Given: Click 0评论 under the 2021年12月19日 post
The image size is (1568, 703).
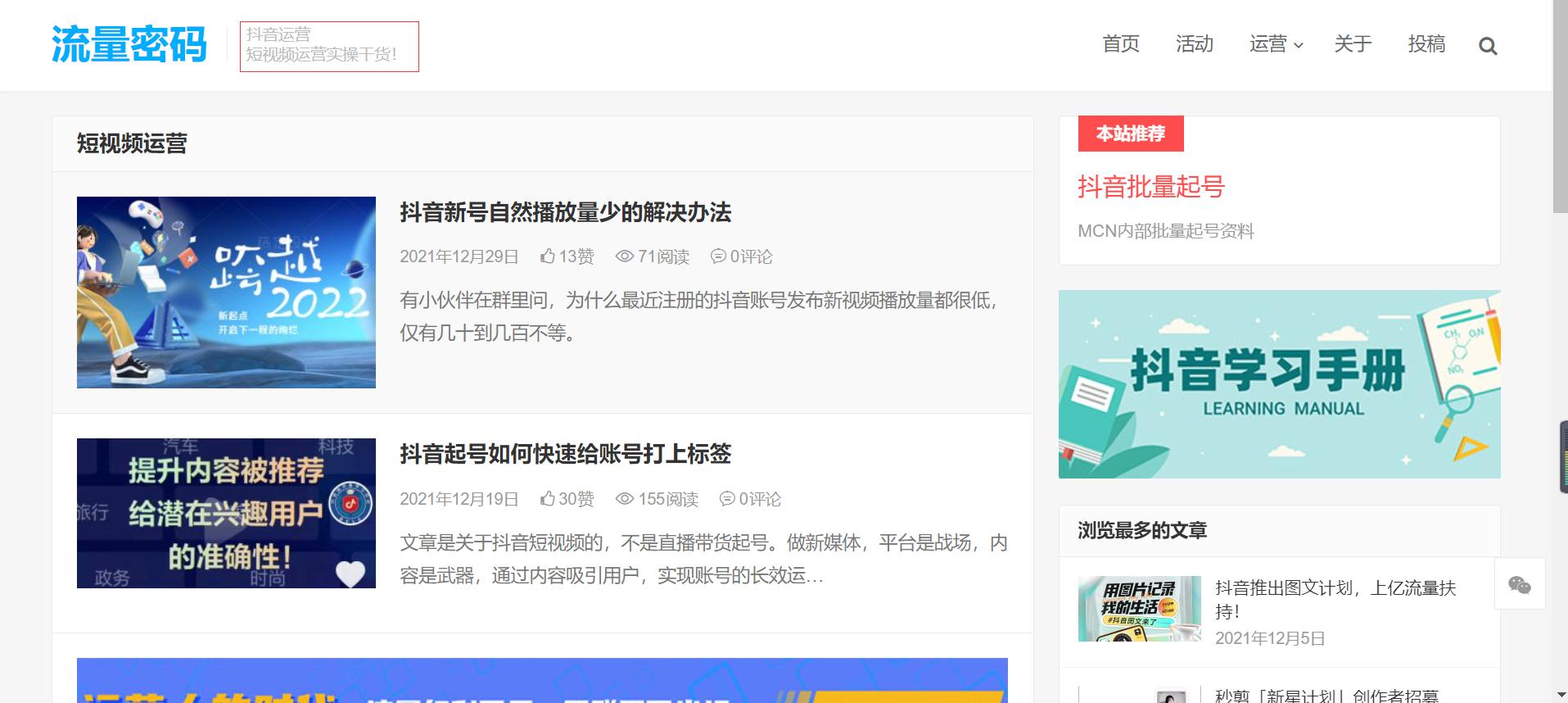Looking at the screenshot, I should point(760,499).
